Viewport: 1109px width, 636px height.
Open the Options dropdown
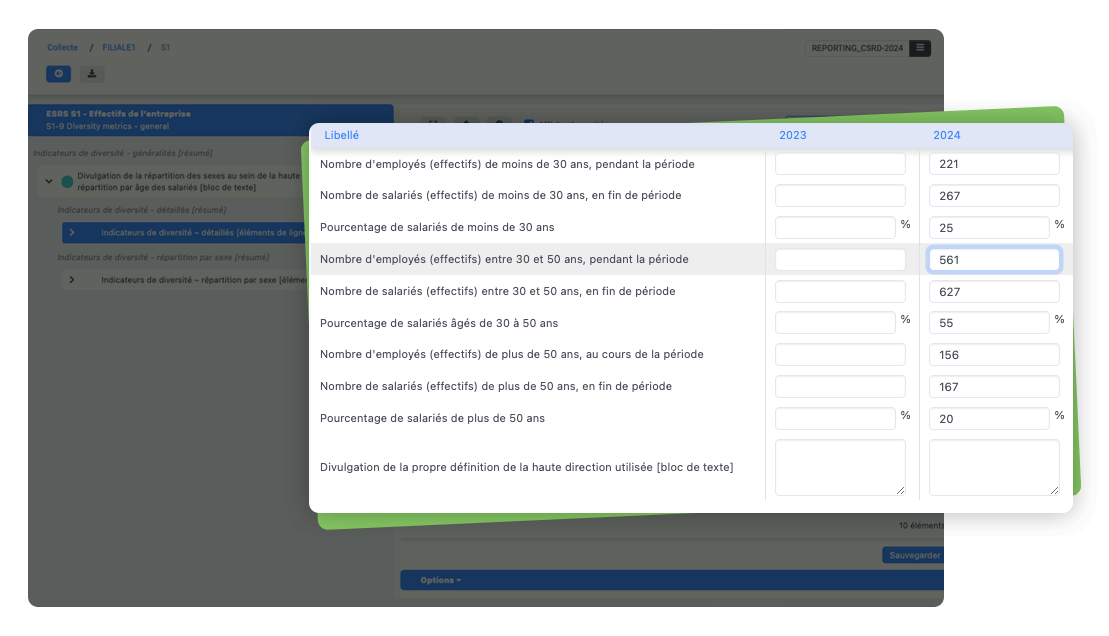tap(440, 580)
